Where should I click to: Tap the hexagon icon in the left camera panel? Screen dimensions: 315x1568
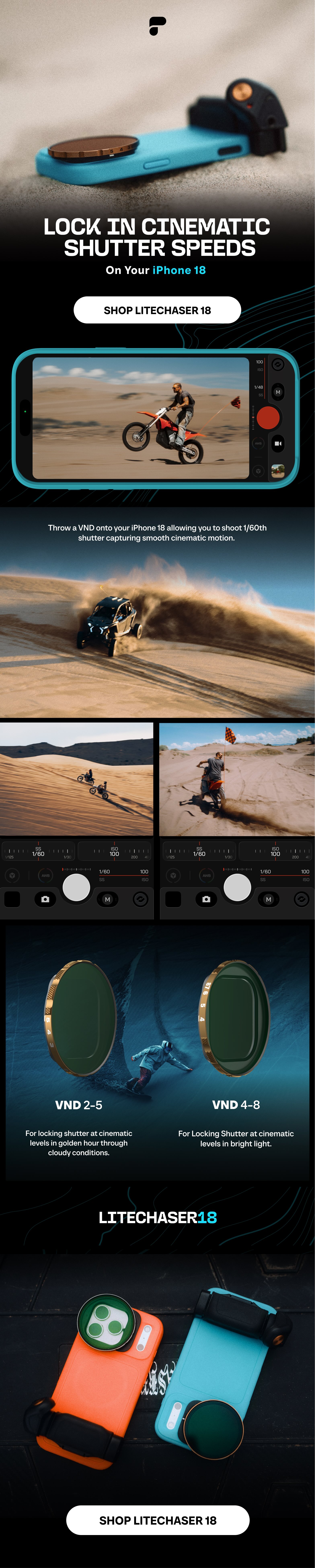pyautogui.click(x=12, y=875)
